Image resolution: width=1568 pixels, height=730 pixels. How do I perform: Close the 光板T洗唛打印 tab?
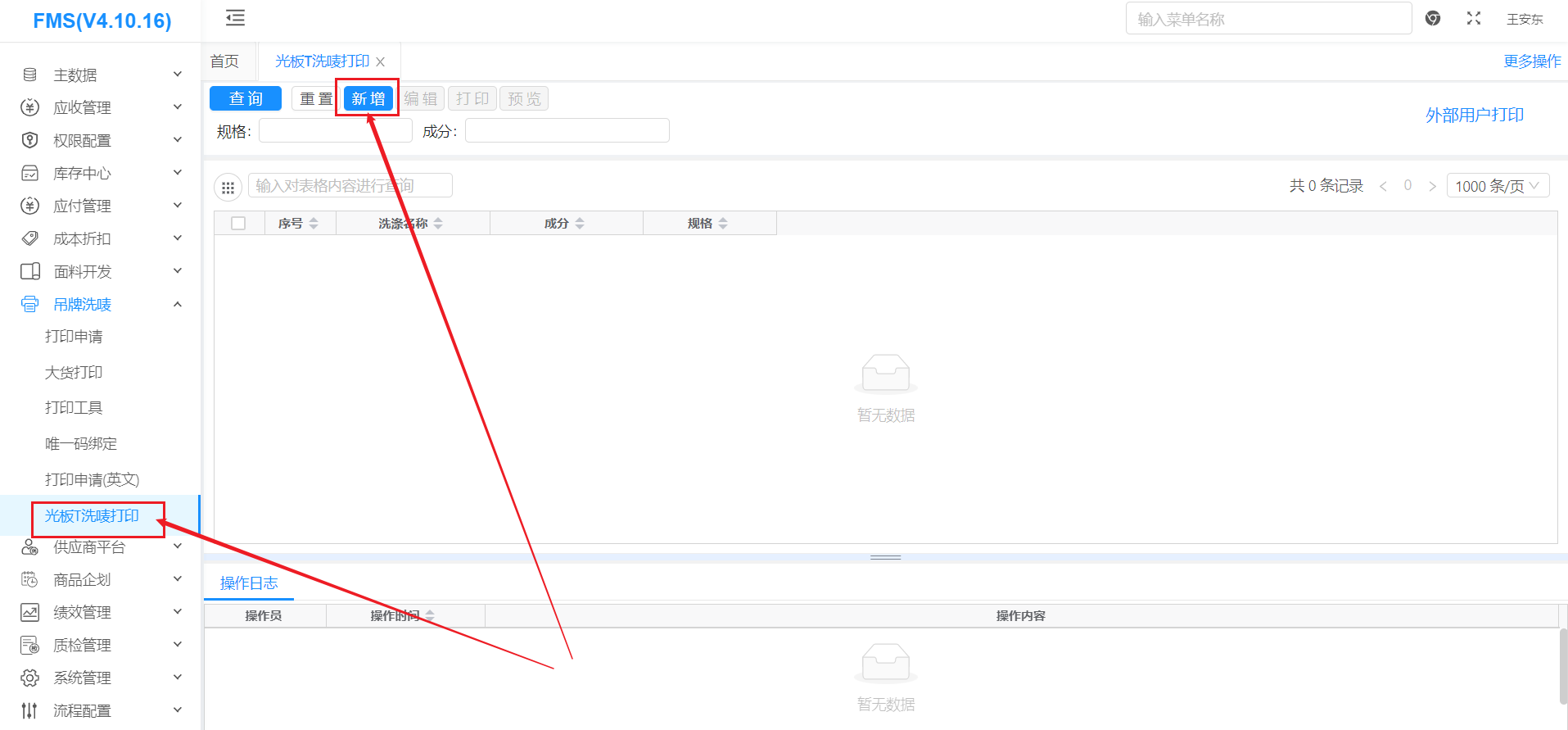[381, 61]
